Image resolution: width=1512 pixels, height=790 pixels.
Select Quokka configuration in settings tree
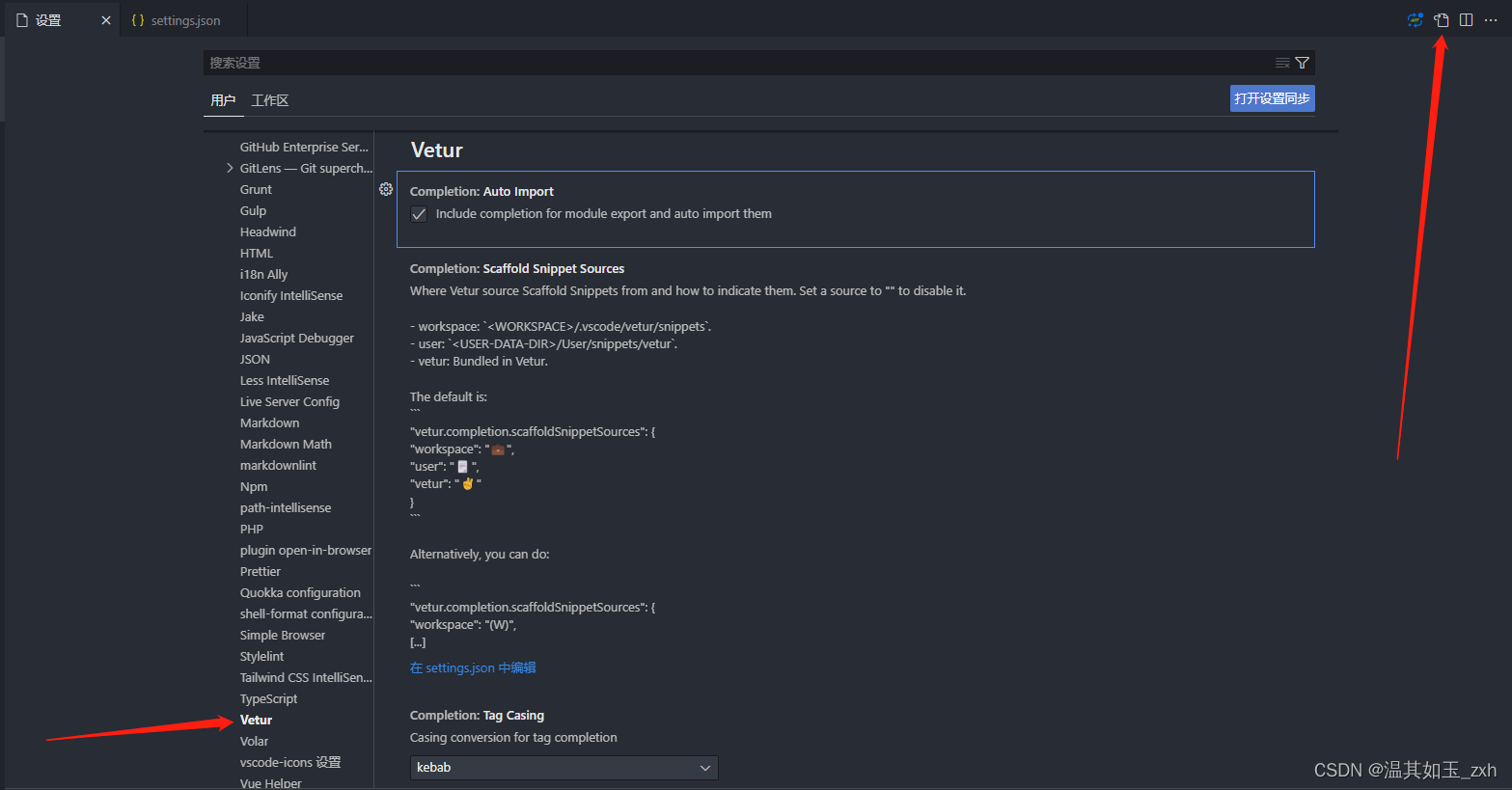(300, 592)
